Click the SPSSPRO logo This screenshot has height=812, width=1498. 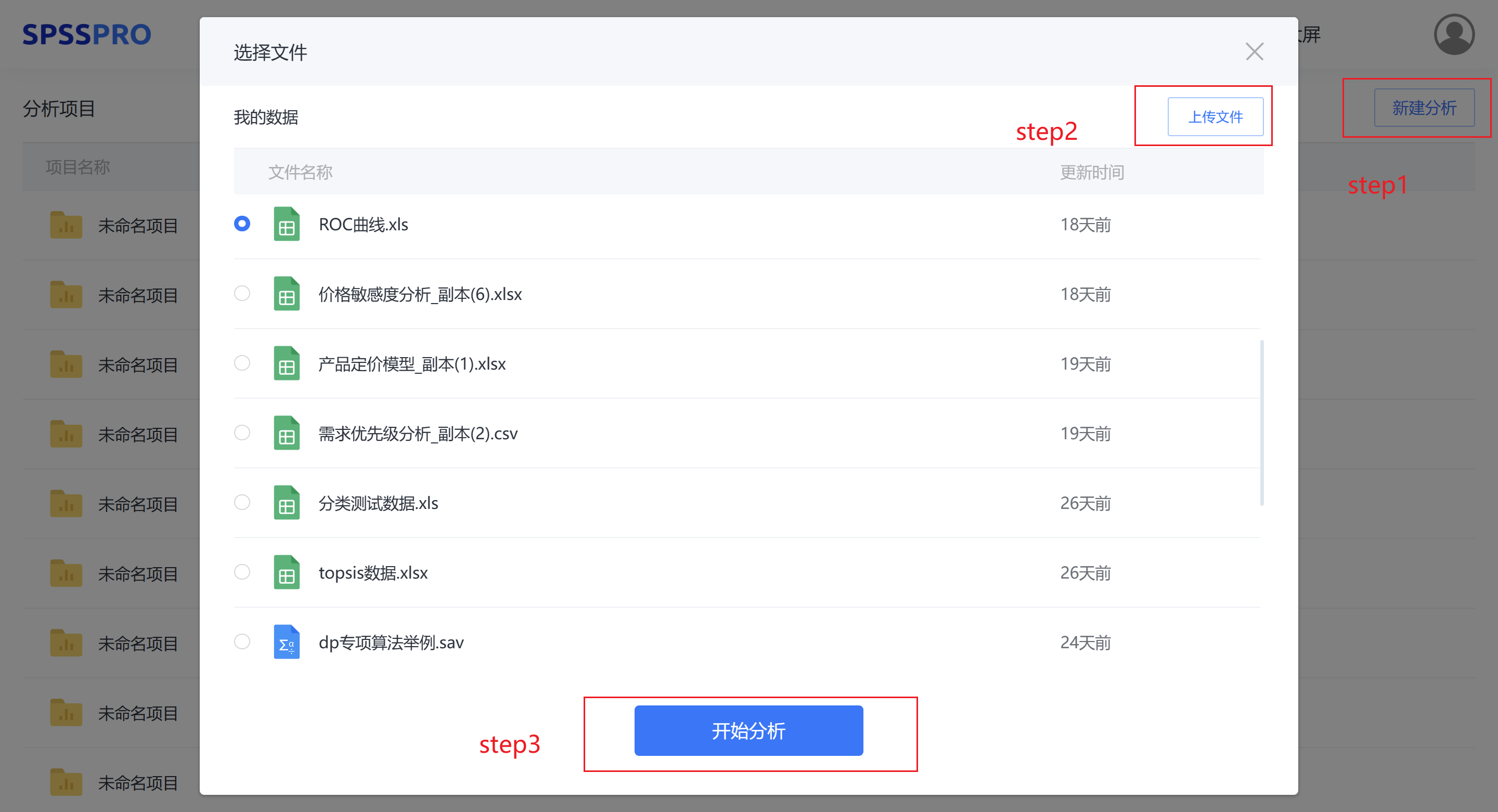[x=87, y=35]
